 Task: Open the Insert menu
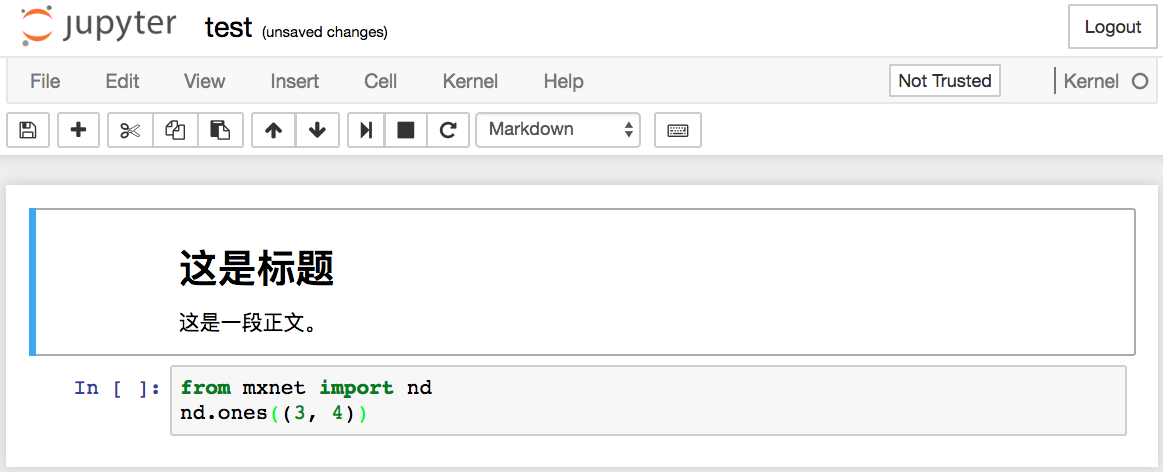pyautogui.click(x=295, y=81)
